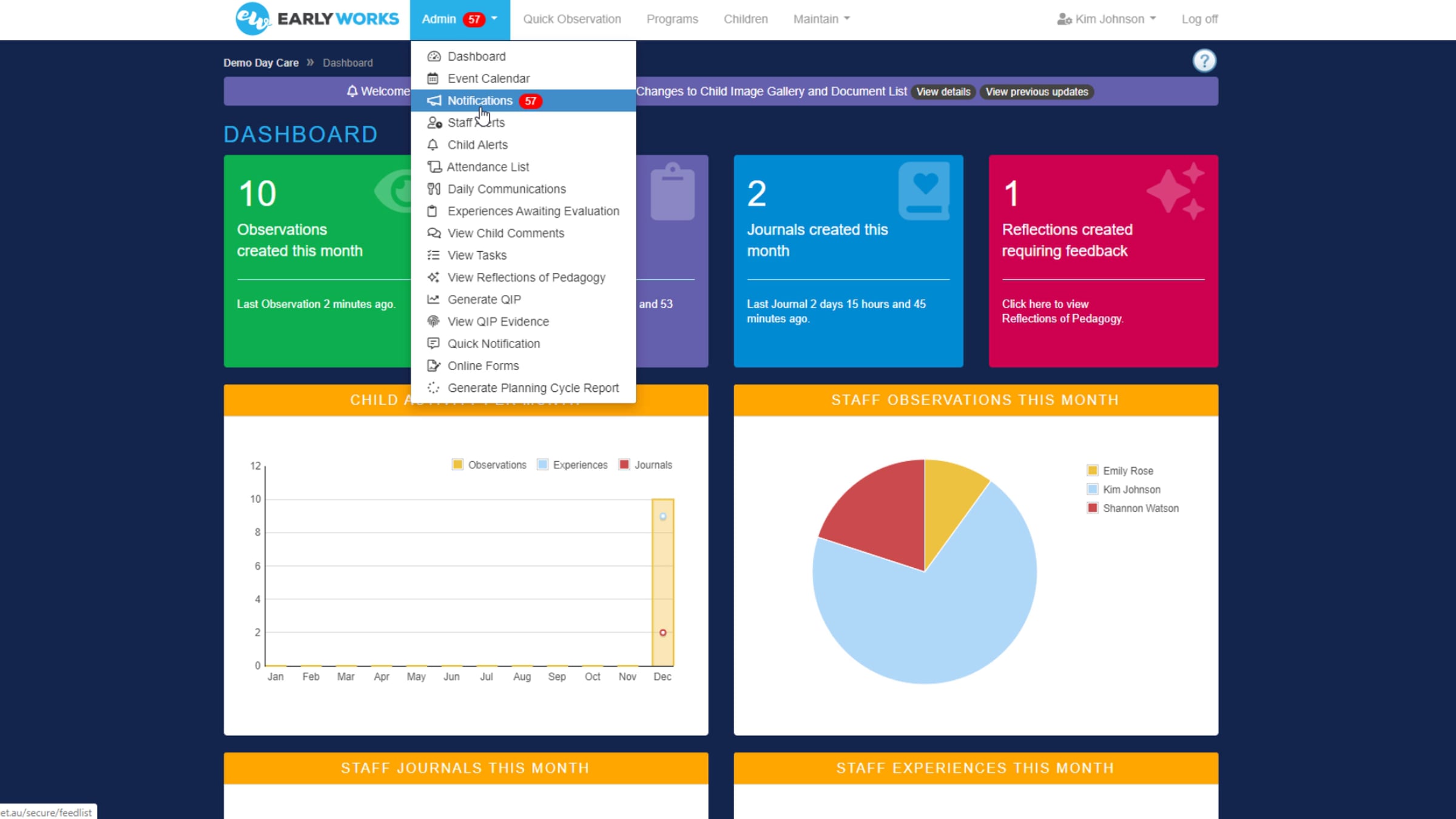Click the December Journals data point

[x=662, y=633]
